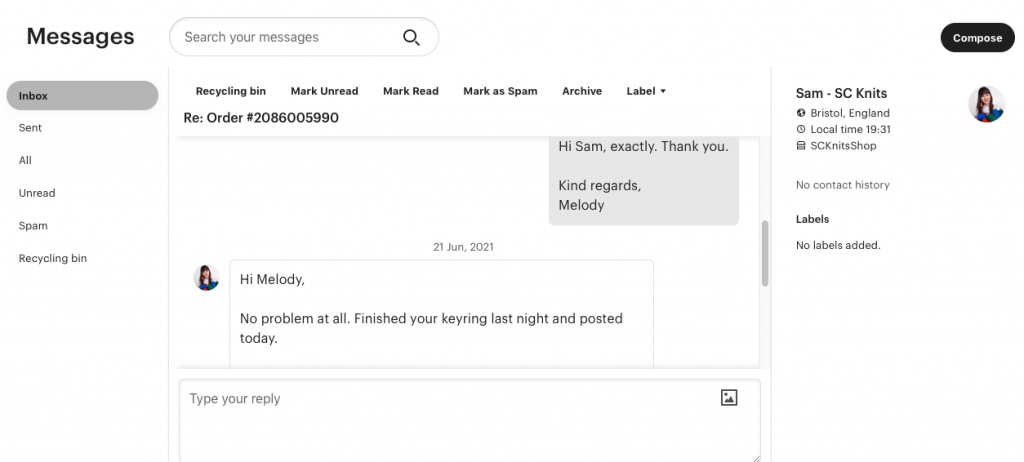Mark this thread as Spam
Viewport: 1024px width, 462px height.
coord(500,91)
